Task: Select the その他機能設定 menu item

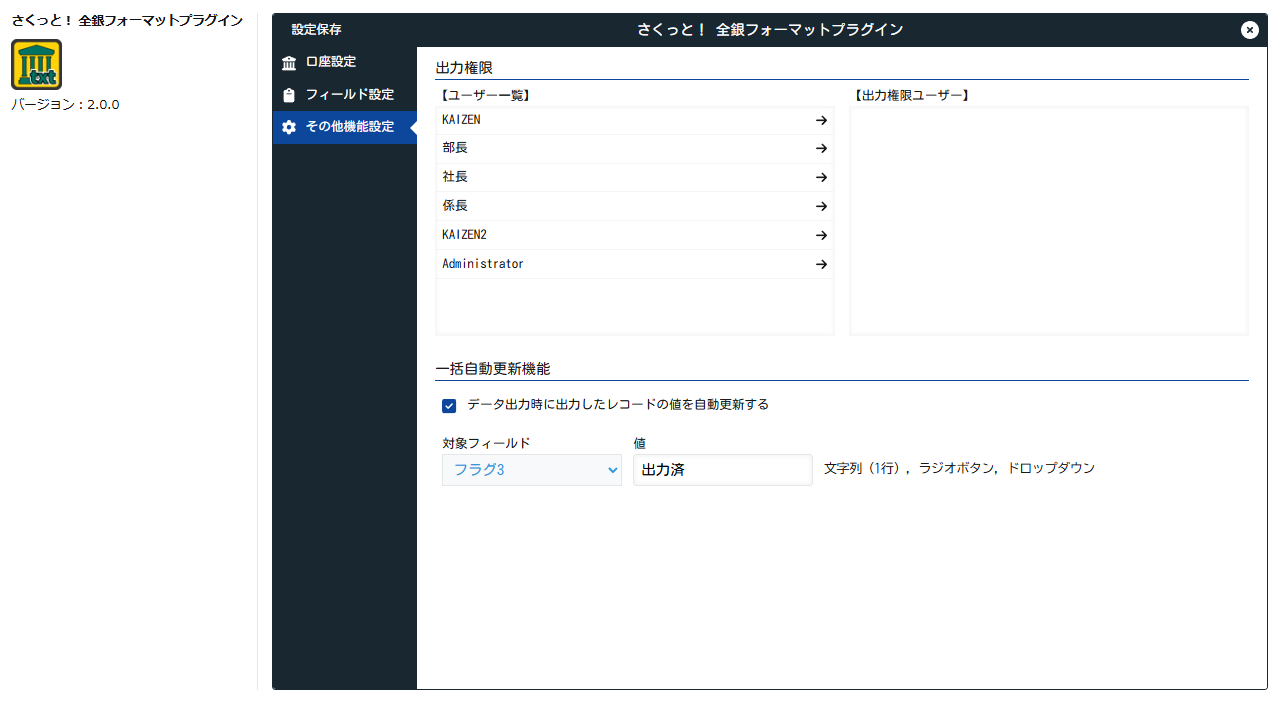Action: (345, 127)
